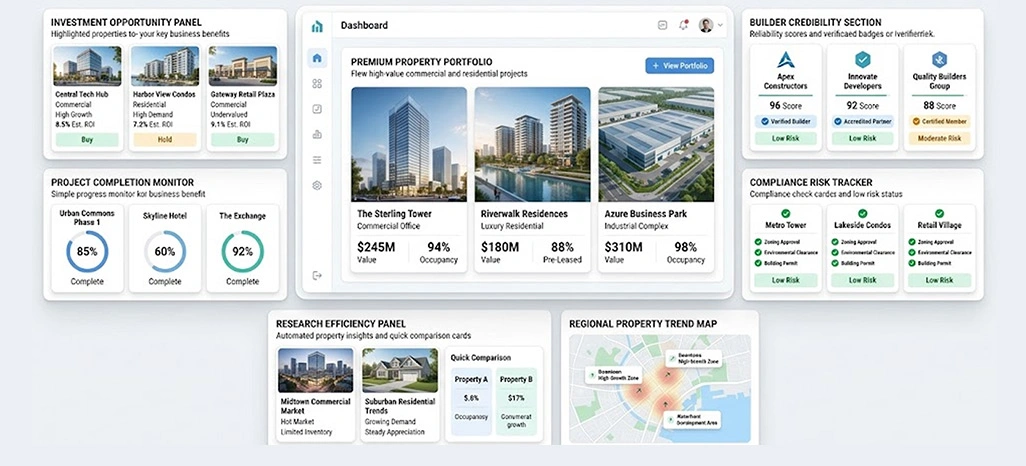This screenshot has height=466, width=1026.
Task: Open the Midtown Commercial Market image
Action: (315, 370)
